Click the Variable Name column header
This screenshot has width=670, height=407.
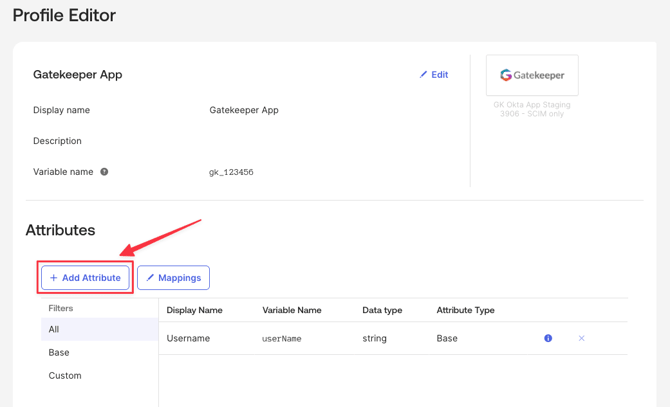click(292, 310)
